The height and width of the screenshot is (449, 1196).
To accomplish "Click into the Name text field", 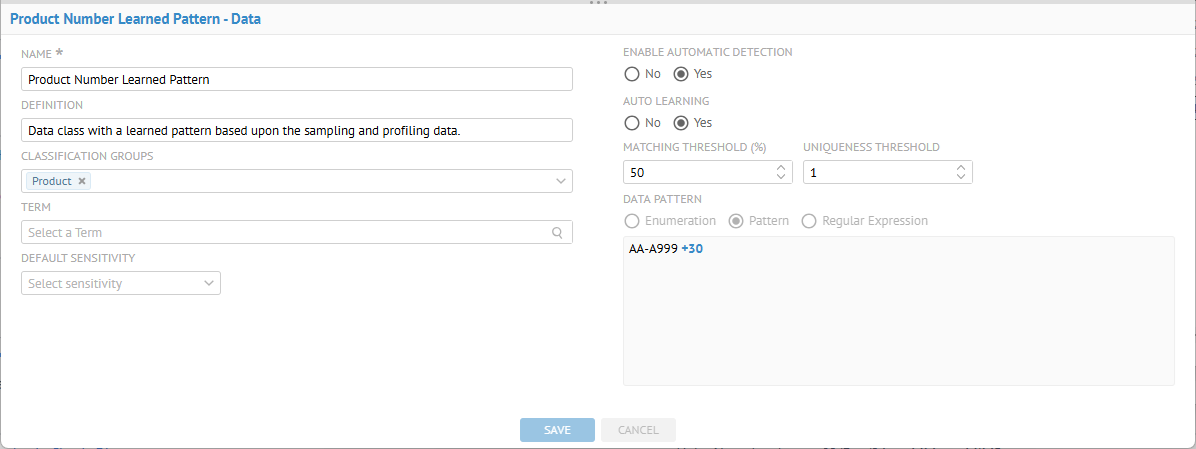I will tap(296, 79).
